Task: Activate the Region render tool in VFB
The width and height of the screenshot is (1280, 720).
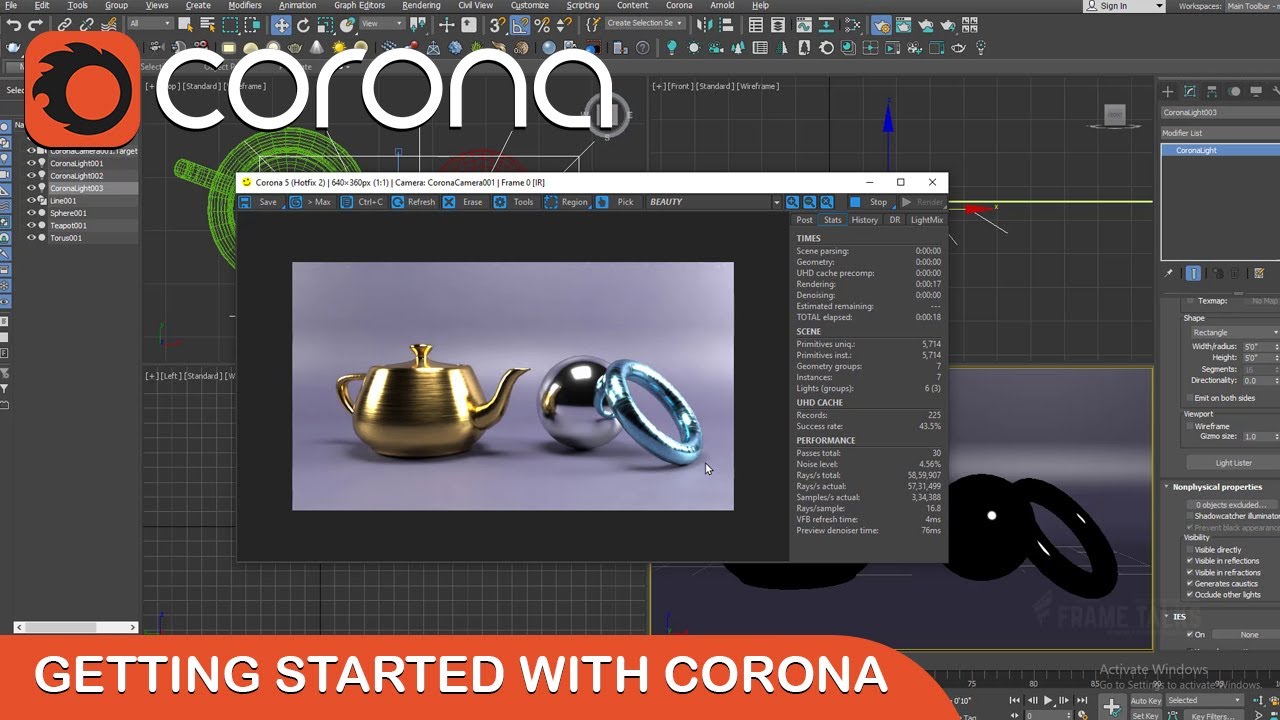Action: click(566, 202)
